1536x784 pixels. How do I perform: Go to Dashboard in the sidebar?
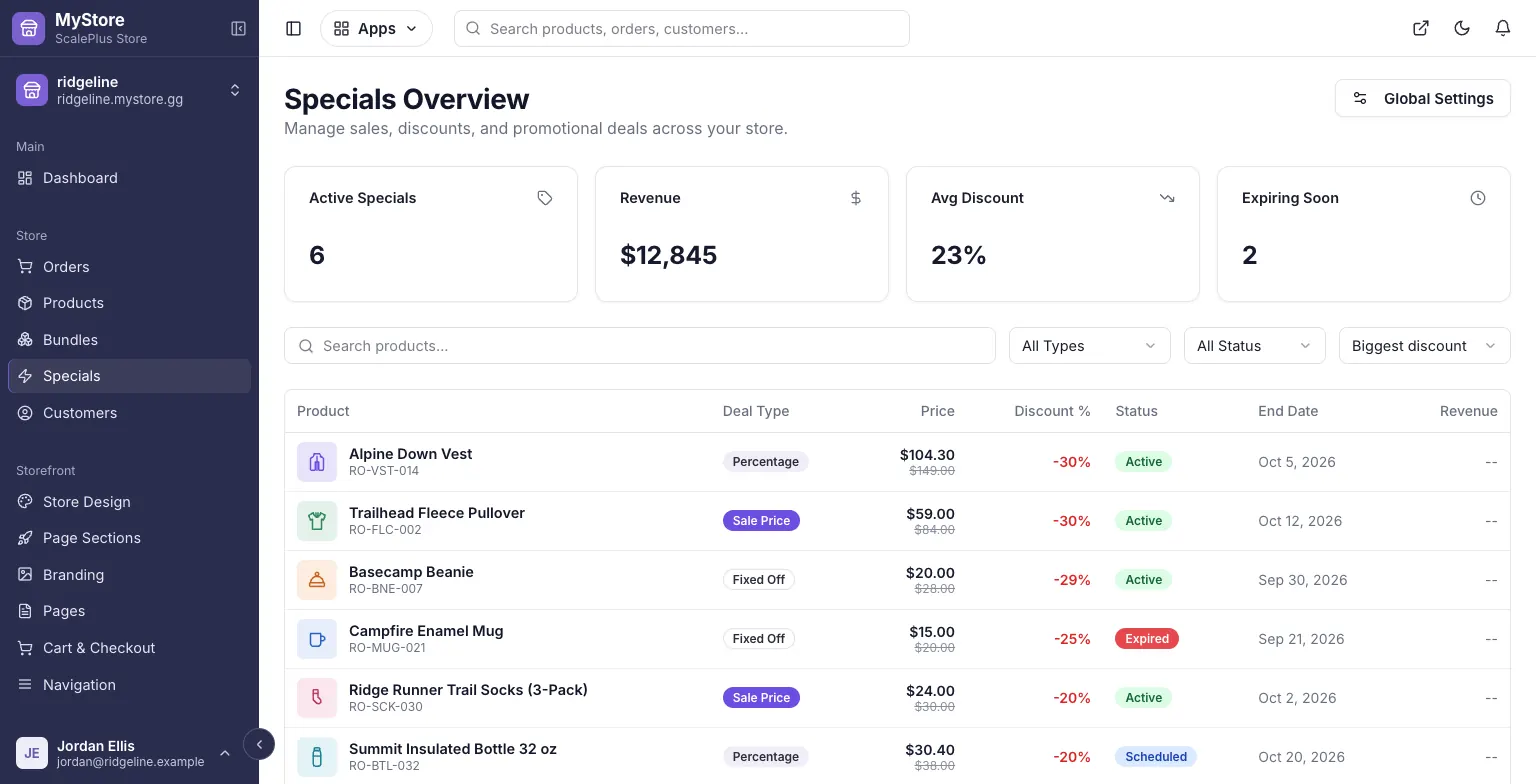(x=129, y=178)
